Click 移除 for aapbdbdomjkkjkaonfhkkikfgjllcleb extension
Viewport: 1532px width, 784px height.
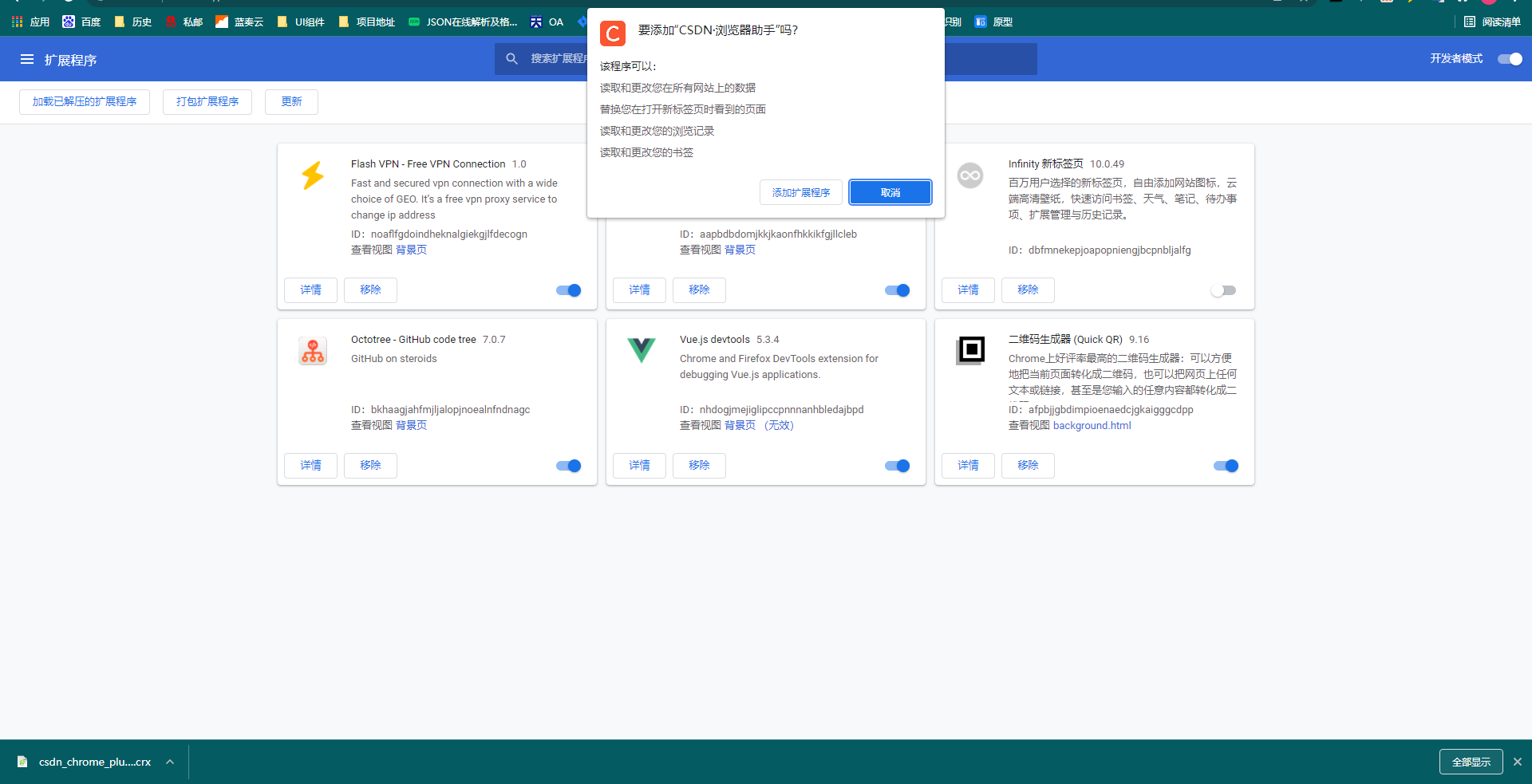[x=699, y=290]
